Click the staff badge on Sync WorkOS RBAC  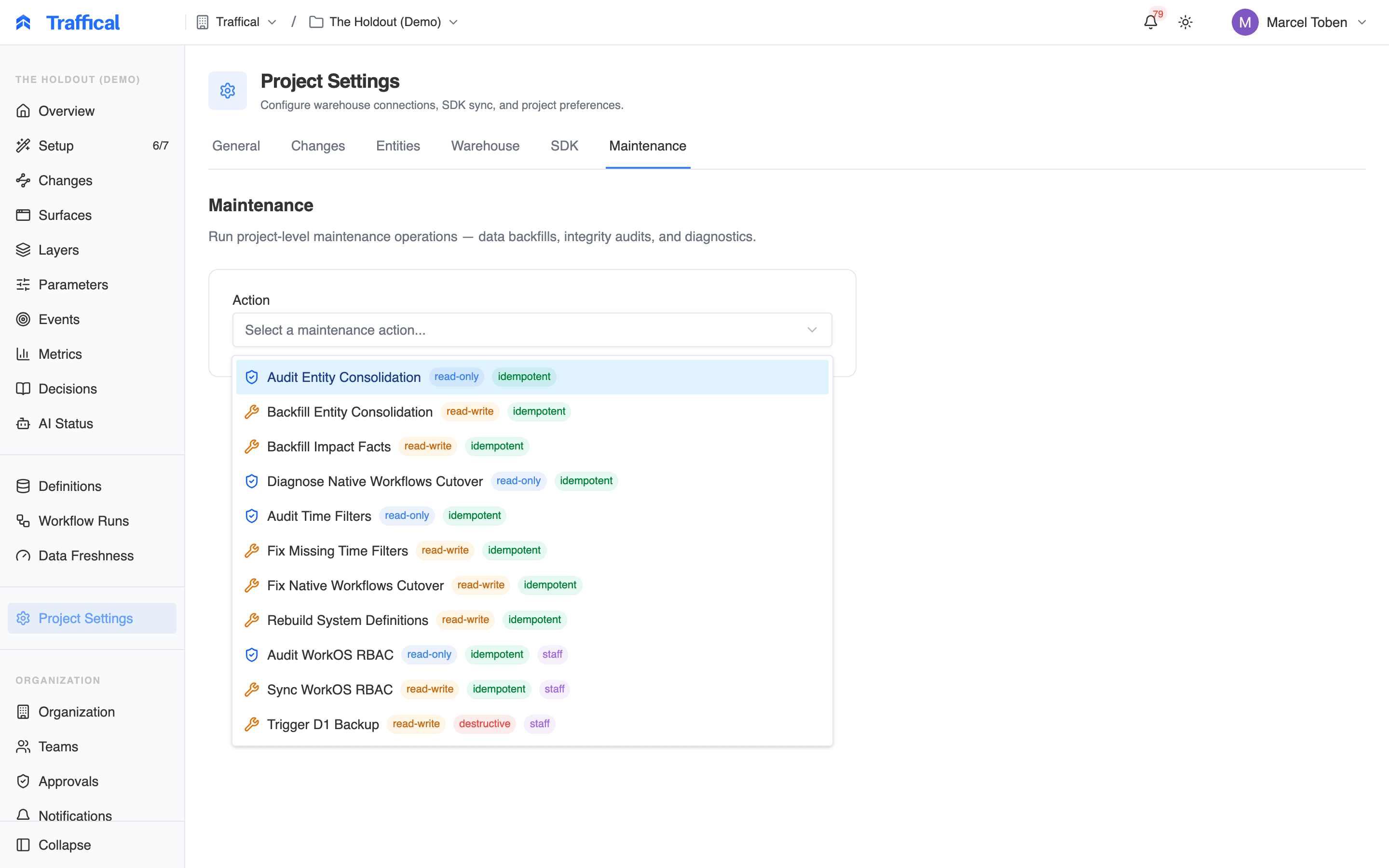pos(555,689)
